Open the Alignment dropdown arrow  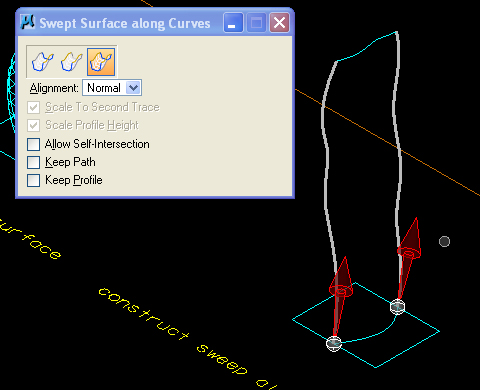point(133,88)
